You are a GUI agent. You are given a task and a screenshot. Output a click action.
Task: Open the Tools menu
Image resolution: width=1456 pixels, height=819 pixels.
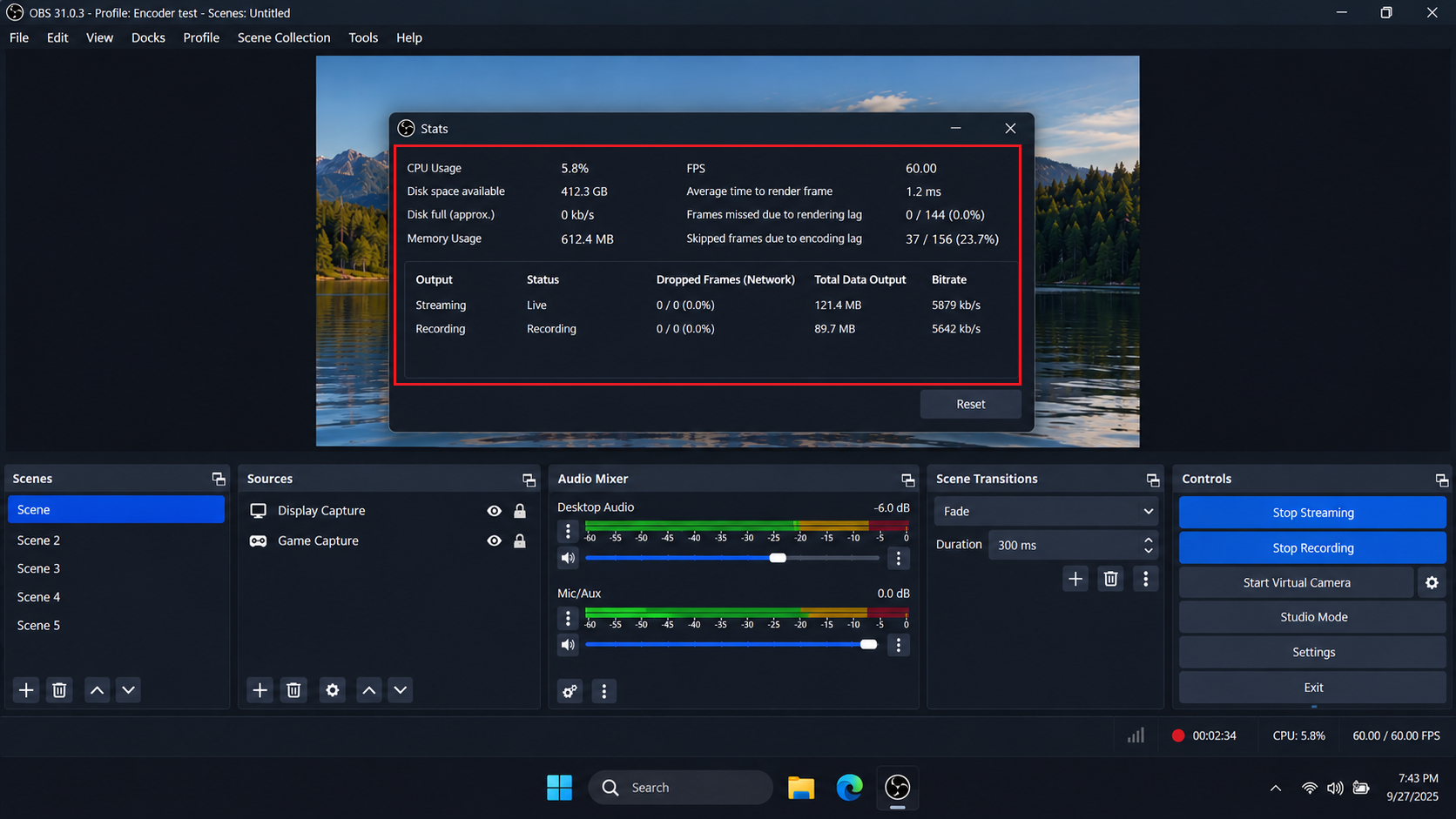(363, 37)
